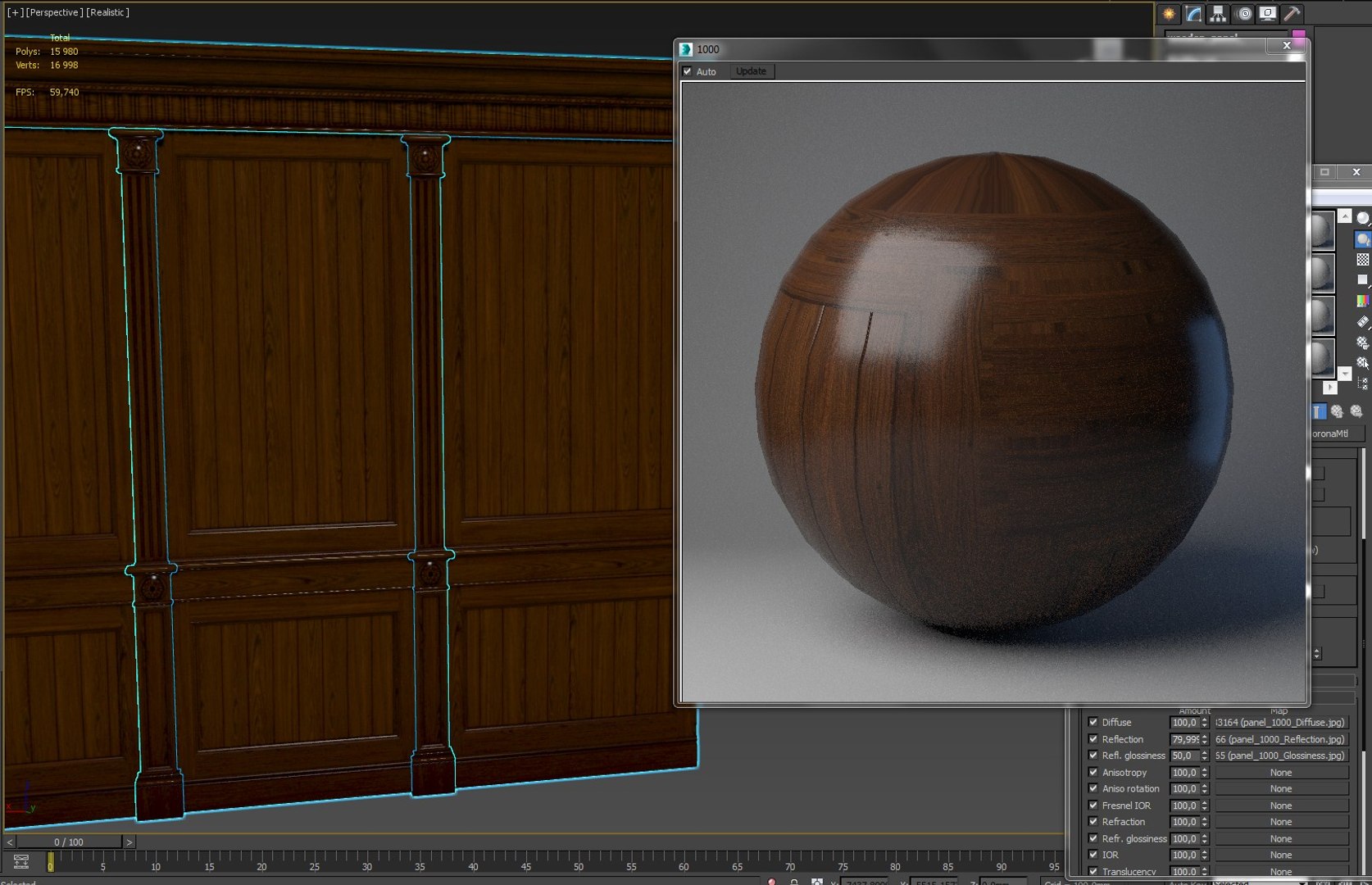
Task: Click the Refl. glossiness amount field 50,0
Action: coord(1185,756)
